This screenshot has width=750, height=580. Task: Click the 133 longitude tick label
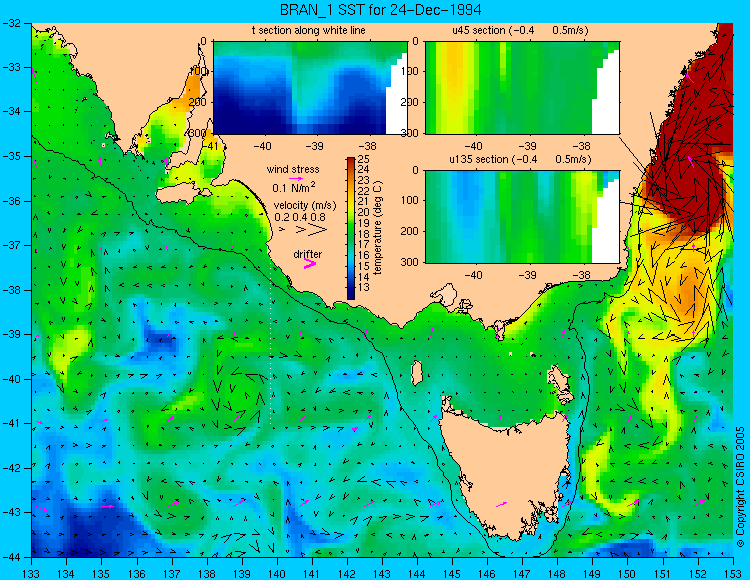[x=32, y=573]
